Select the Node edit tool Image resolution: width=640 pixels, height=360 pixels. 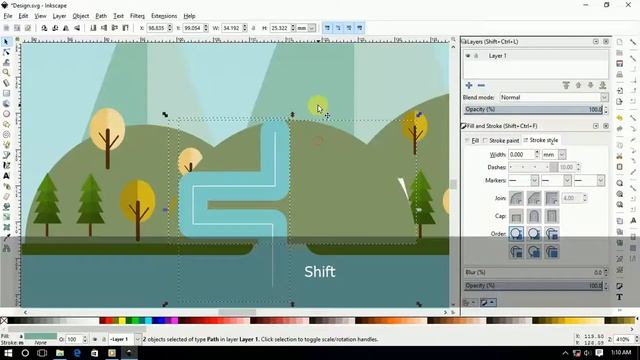pos(6,52)
